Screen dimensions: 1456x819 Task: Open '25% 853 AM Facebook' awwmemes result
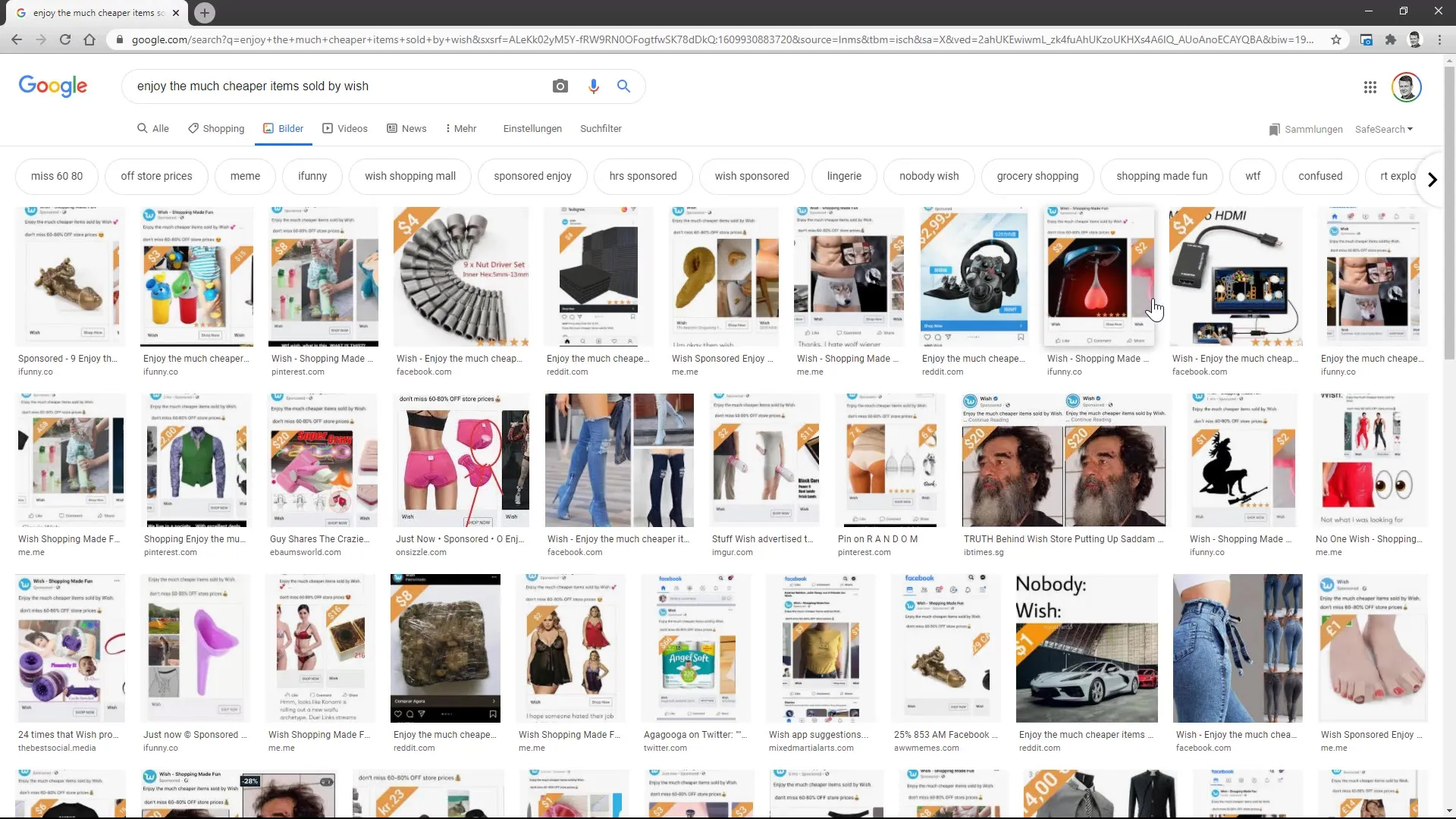click(946, 735)
